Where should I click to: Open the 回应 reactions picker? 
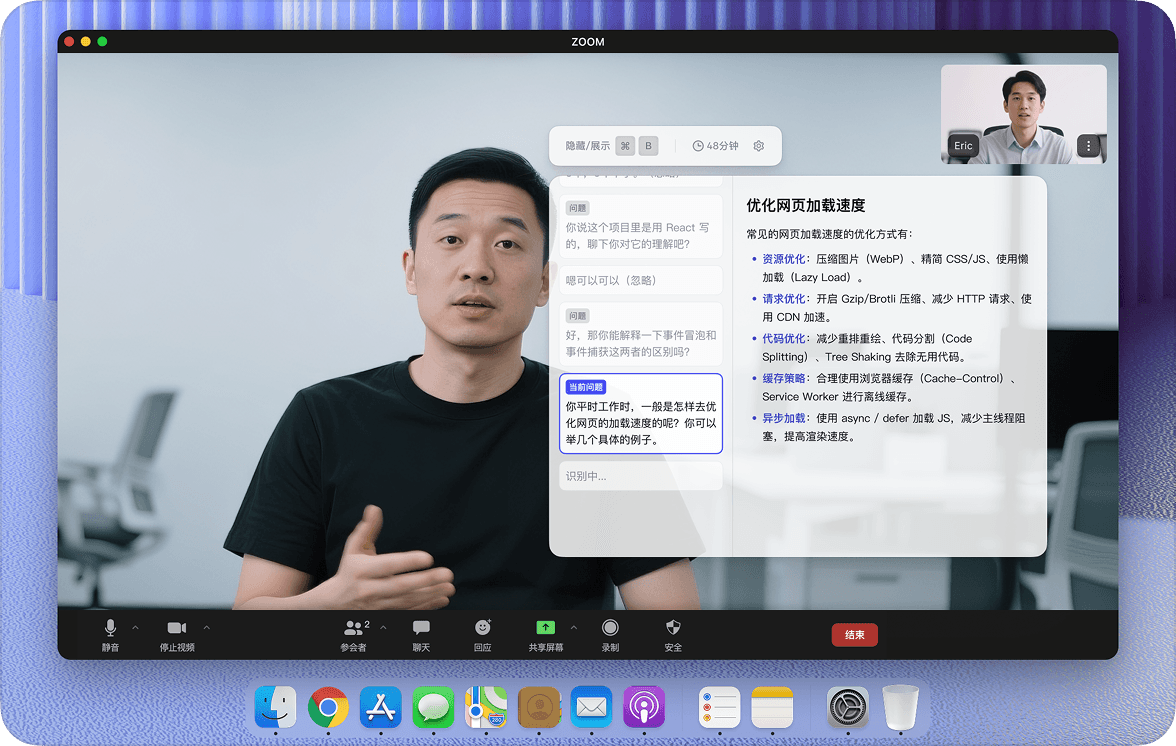pyautogui.click(x=484, y=634)
